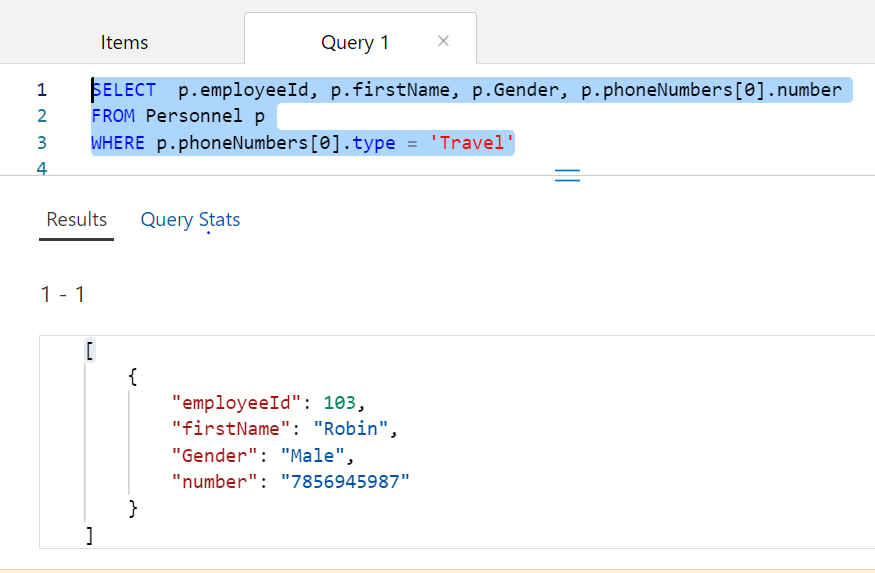Image resolution: width=875 pixels, height=573 pixels.
Task: Click the "Male" Gender value
Action: pos(312,456)
